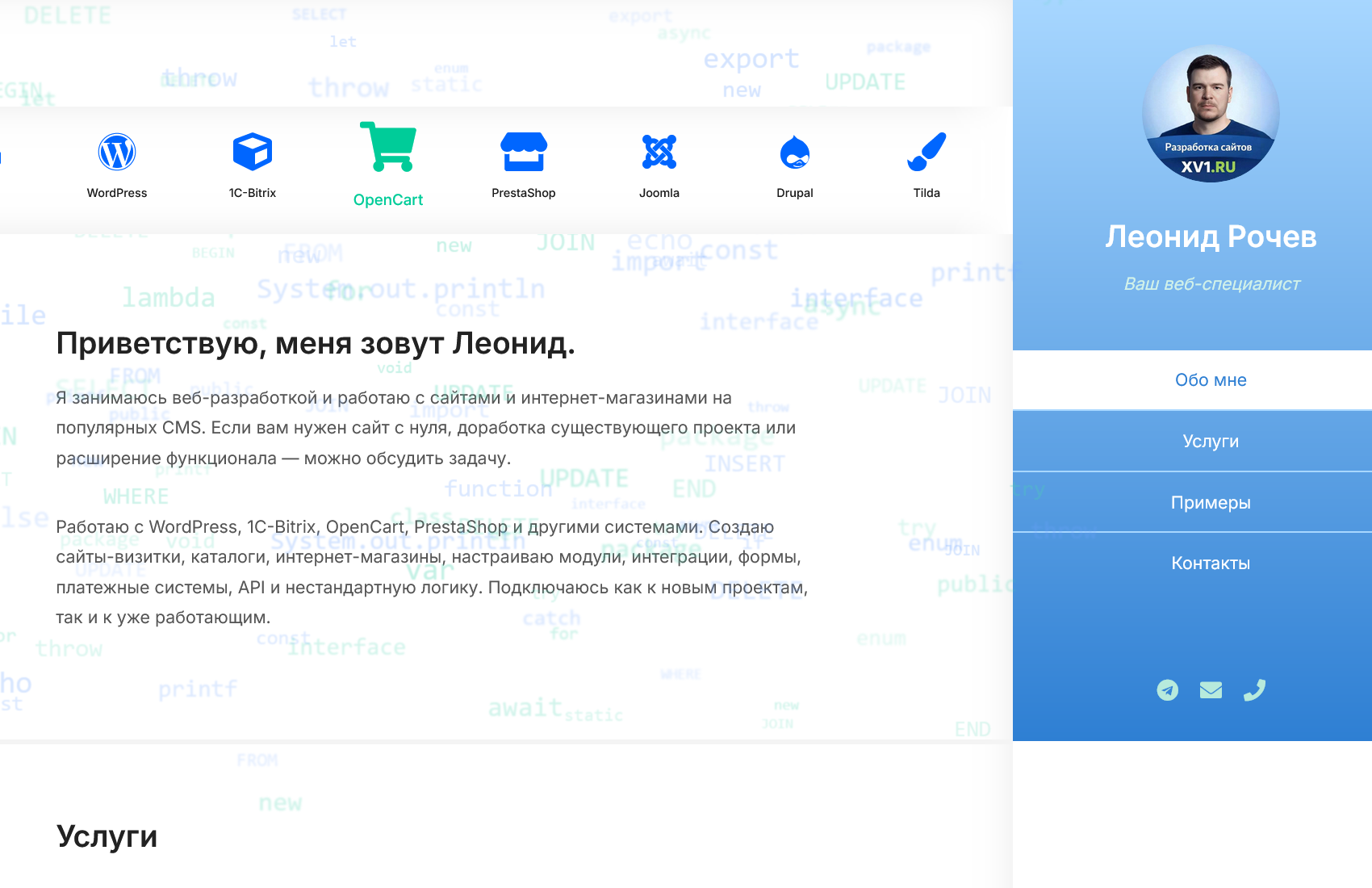Click the PrestaShop storefront icon
1372x888 pixels.
524,150
